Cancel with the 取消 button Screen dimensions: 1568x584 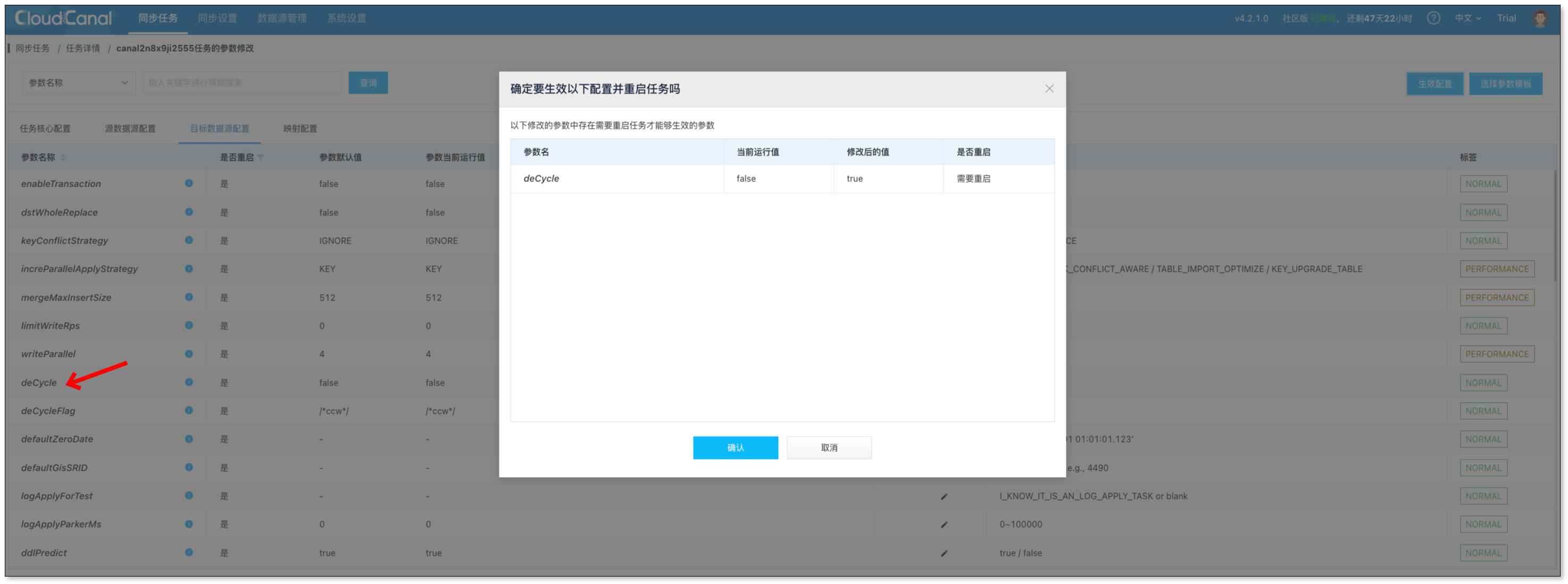pos(829,448)
